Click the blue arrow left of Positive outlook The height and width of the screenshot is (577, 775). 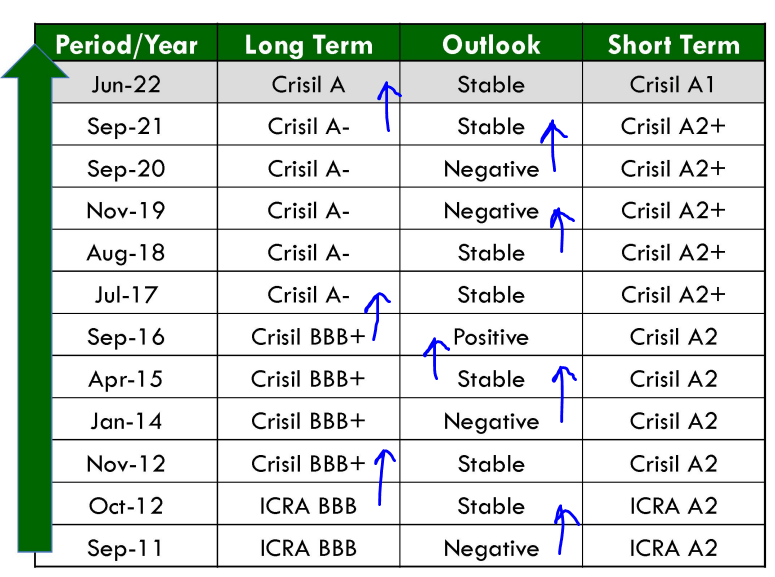click(x=435, y=359)
